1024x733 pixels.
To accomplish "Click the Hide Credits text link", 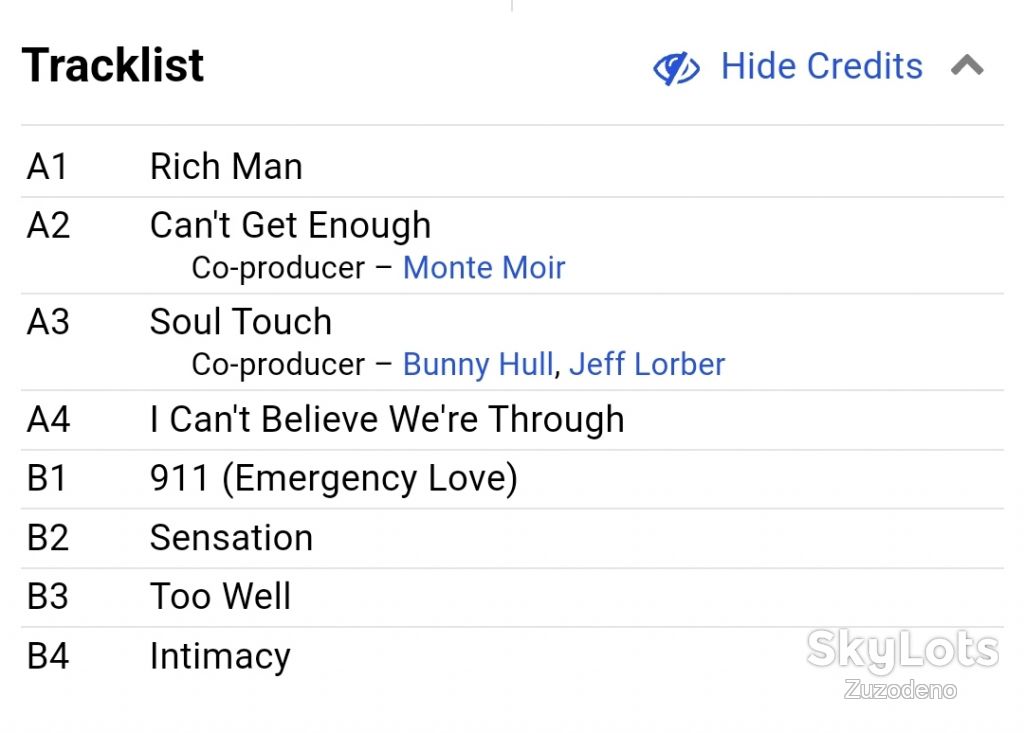I will (822, 66).
